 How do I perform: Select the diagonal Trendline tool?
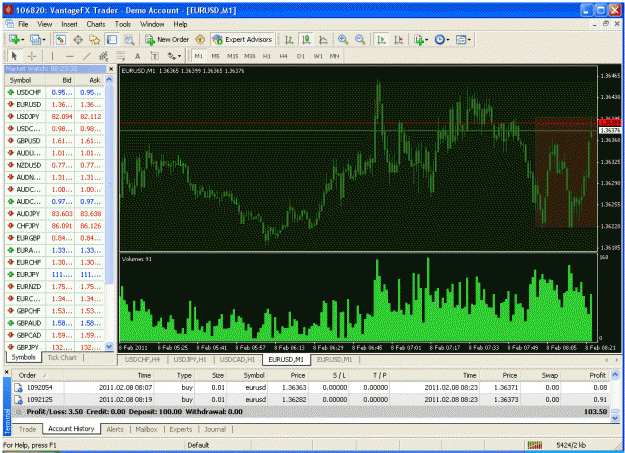[x=86, y=56]
